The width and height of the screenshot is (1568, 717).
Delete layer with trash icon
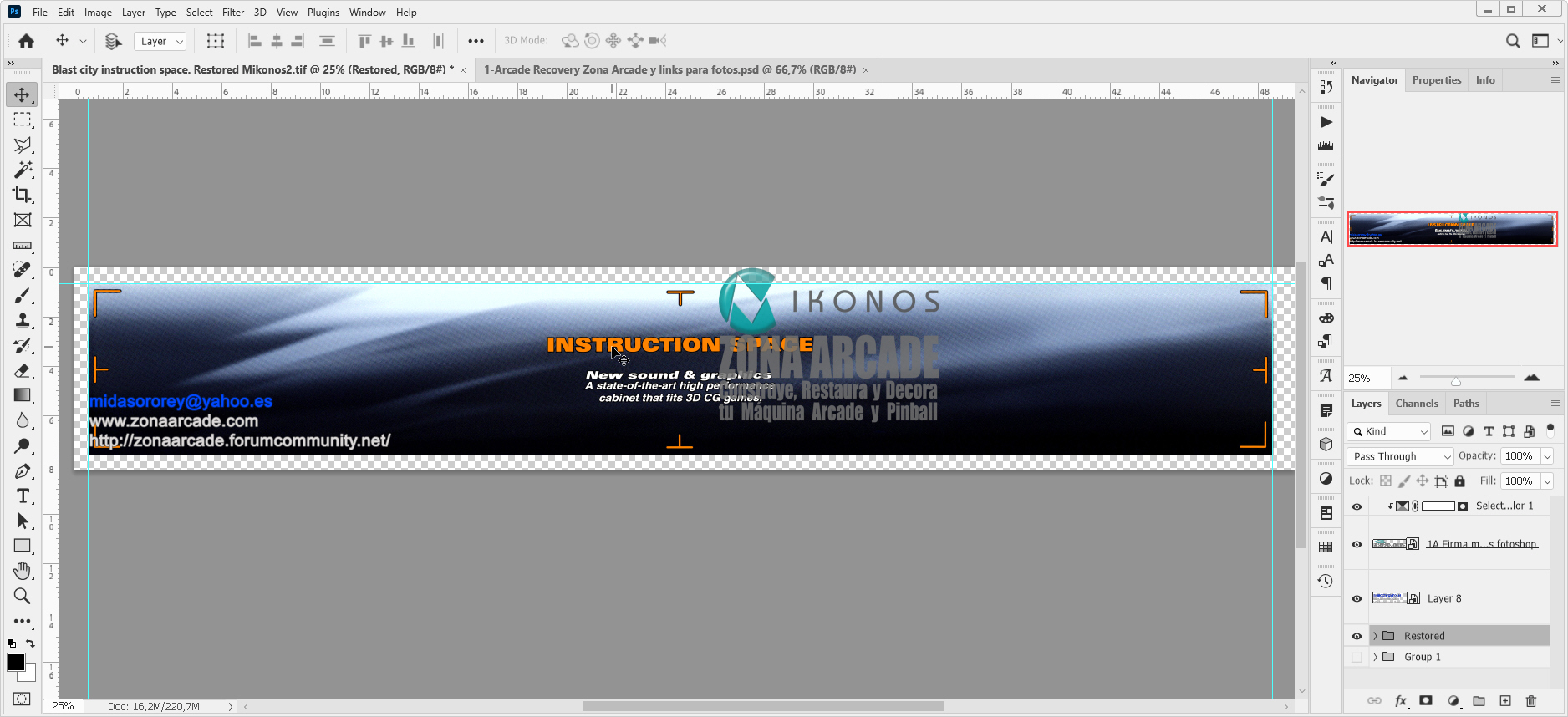tap(1531, 701)
